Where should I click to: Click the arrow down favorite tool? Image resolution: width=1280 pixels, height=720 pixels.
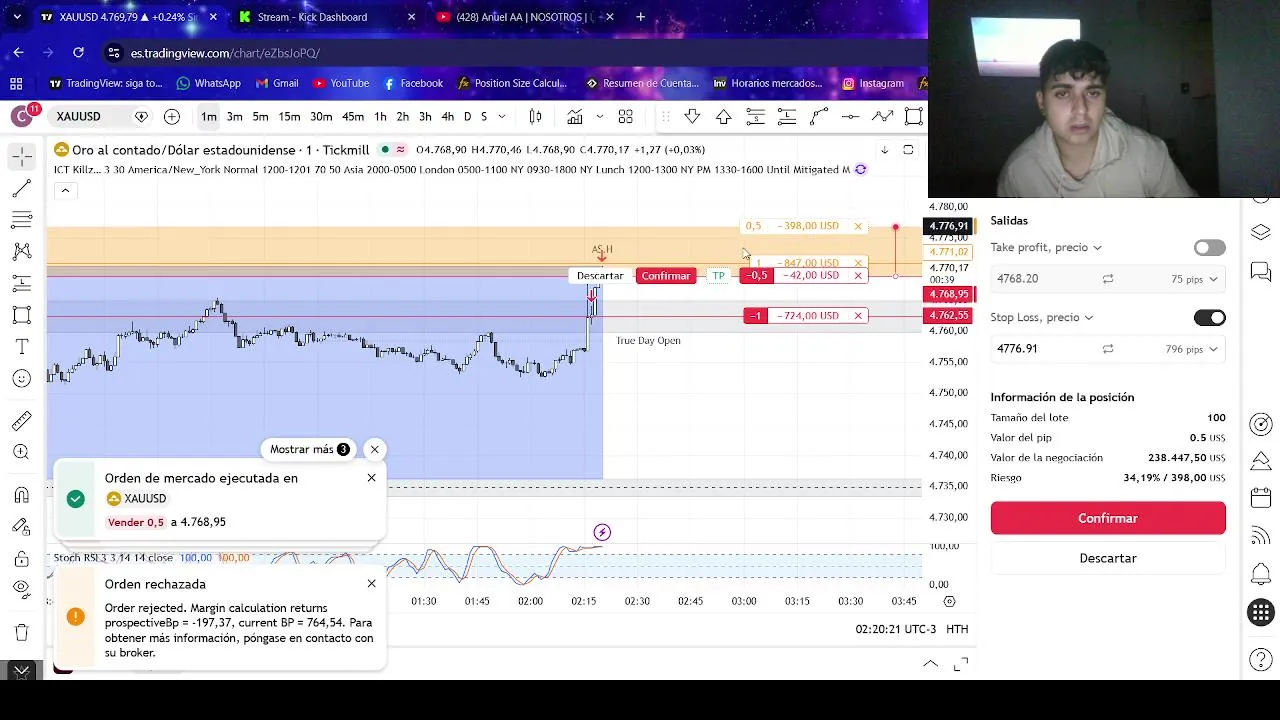pyautogui.click(x=692, y=117)
